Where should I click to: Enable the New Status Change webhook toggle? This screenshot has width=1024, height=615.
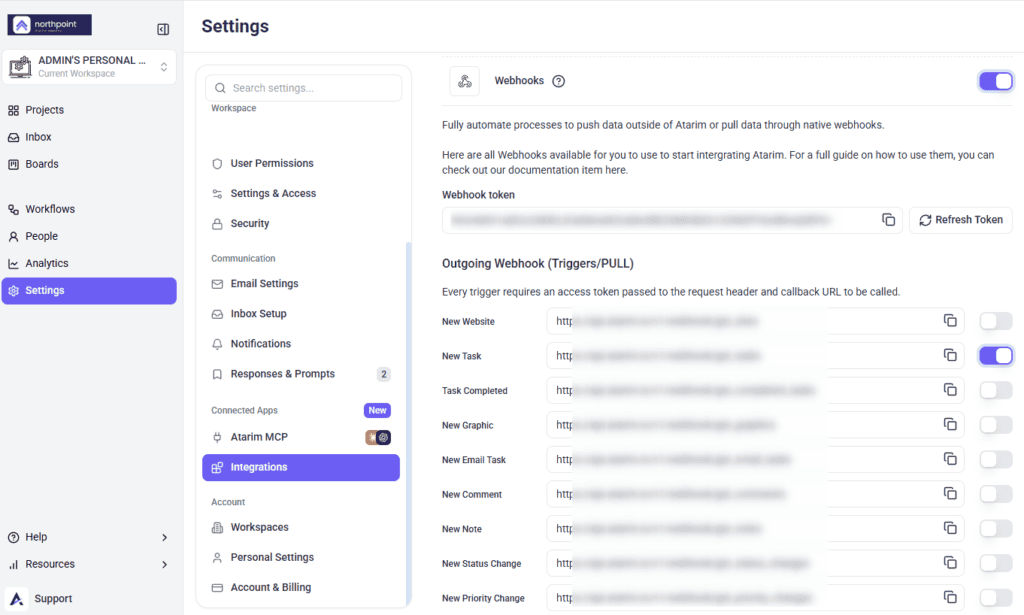pos(995,563)
